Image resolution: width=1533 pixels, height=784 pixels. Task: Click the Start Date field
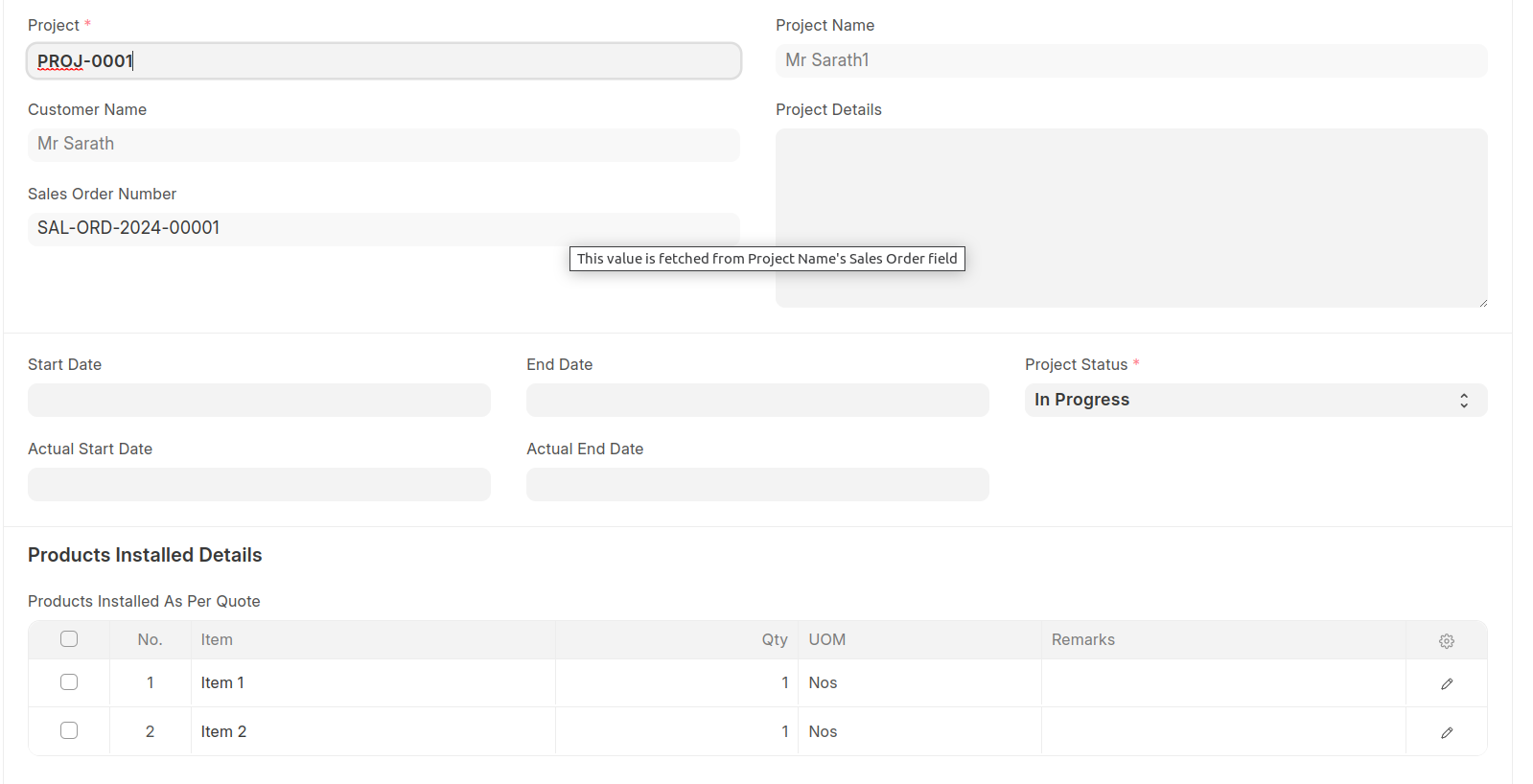[x=259, y=401]
